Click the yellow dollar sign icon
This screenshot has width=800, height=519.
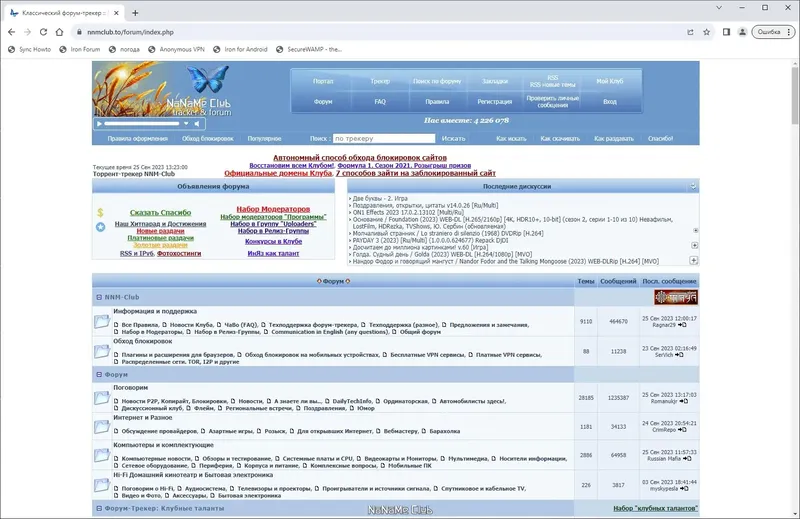tap(101, 212)
